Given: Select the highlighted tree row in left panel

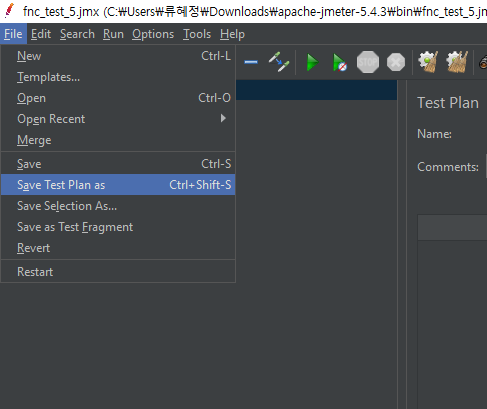Looking at the screenshot, I should tap(316, 90).
